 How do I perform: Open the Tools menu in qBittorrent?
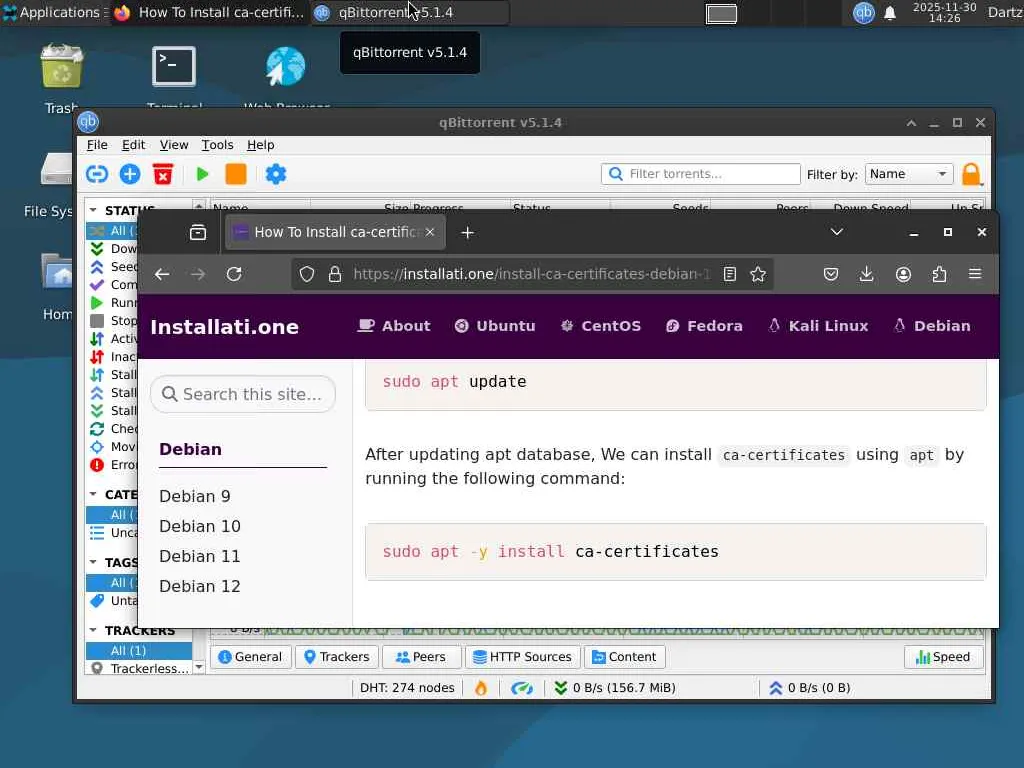click(217, 145)
